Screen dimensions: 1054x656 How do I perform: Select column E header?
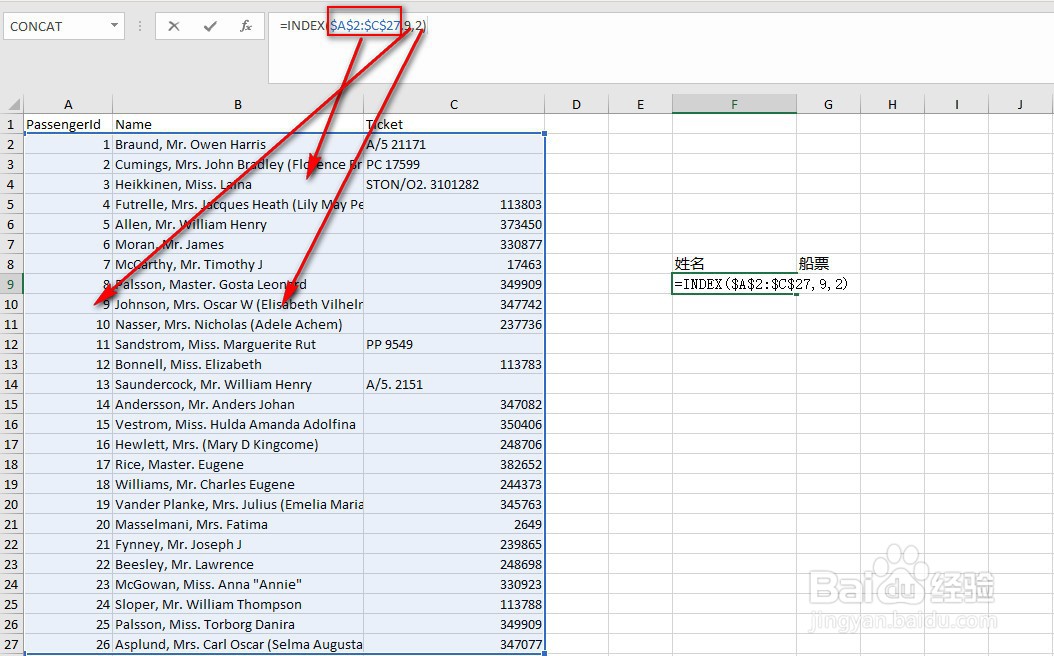pyautogui.click(x=640, y=104)
